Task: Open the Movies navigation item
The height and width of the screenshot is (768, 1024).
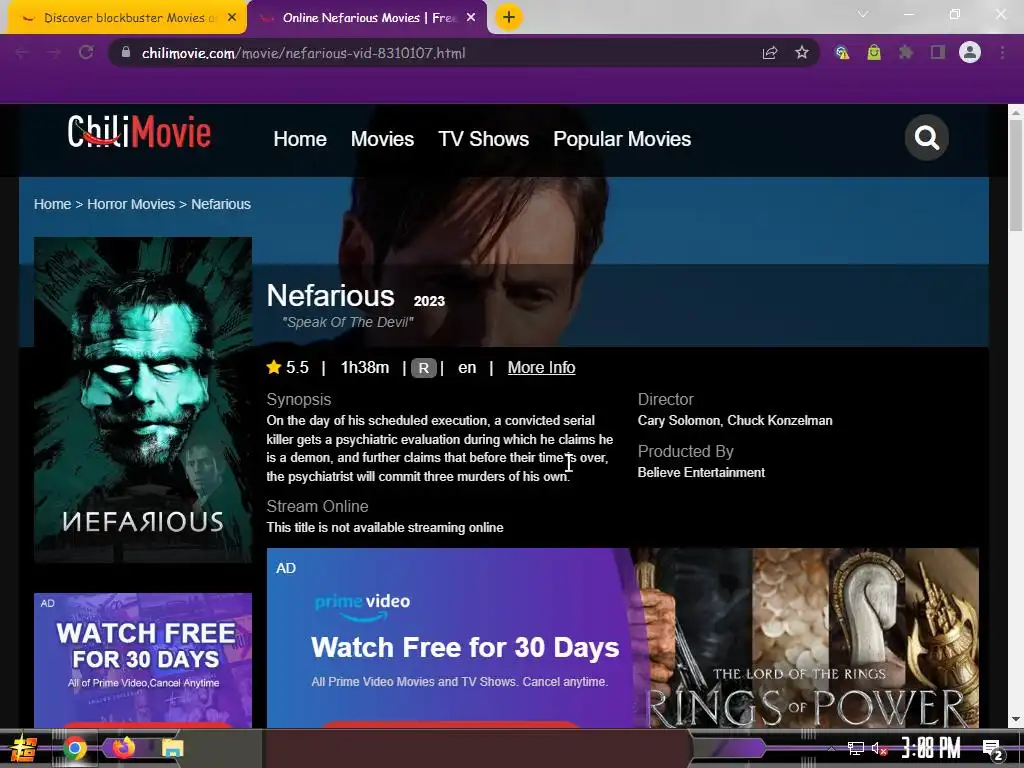Action: pyautogui.click(x=382, y=138)
